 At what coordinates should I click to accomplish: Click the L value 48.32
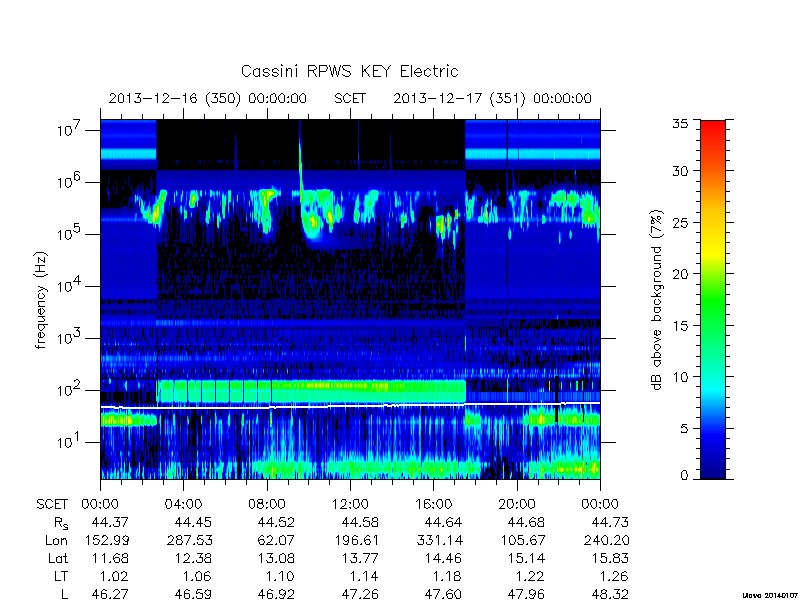tap(610, 594)
